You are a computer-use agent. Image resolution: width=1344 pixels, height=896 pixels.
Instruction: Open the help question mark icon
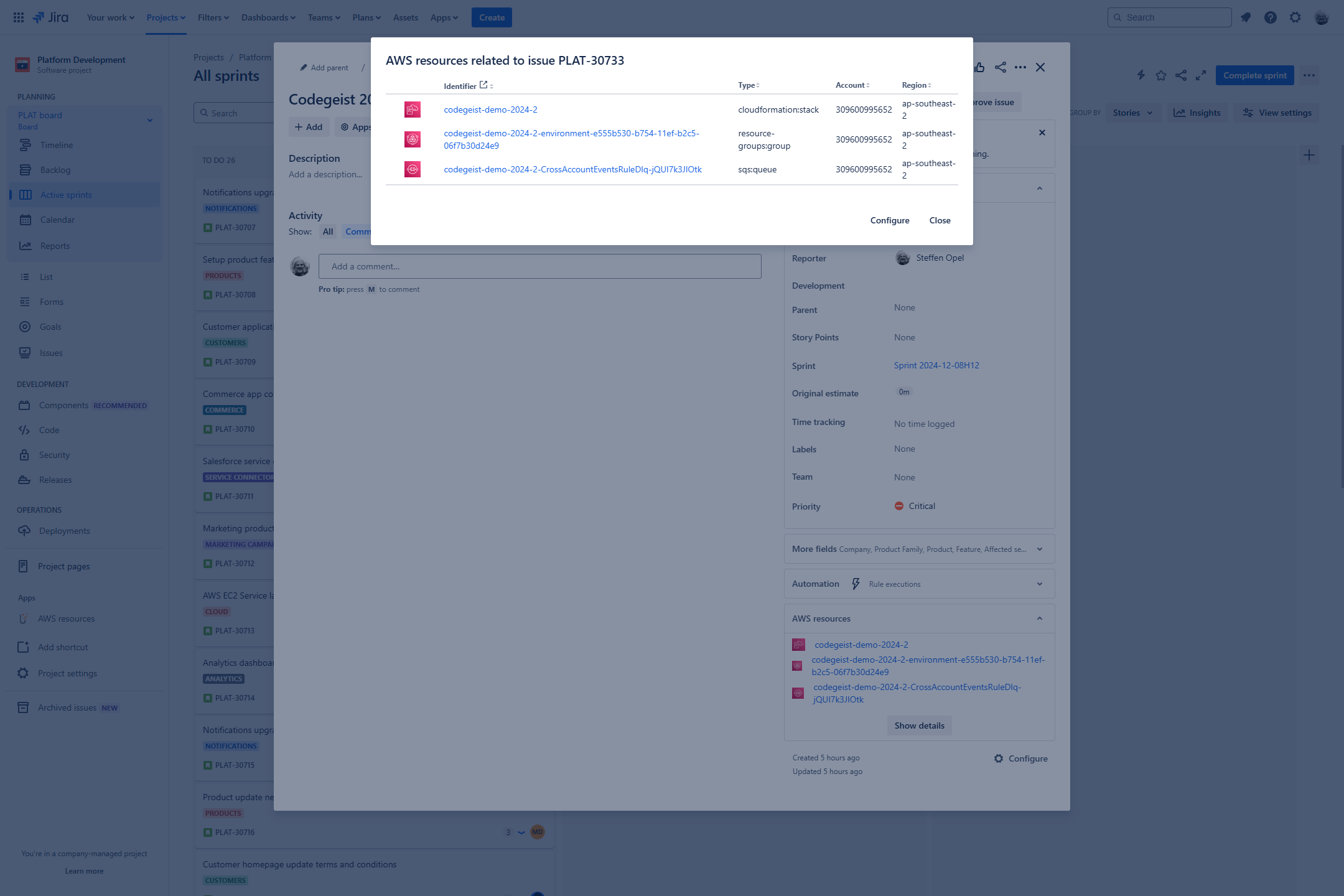pos(1271,17)
